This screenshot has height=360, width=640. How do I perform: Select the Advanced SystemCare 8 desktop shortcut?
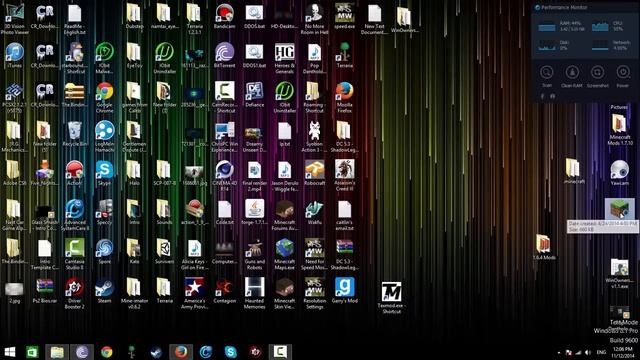[x=75, y=215]
